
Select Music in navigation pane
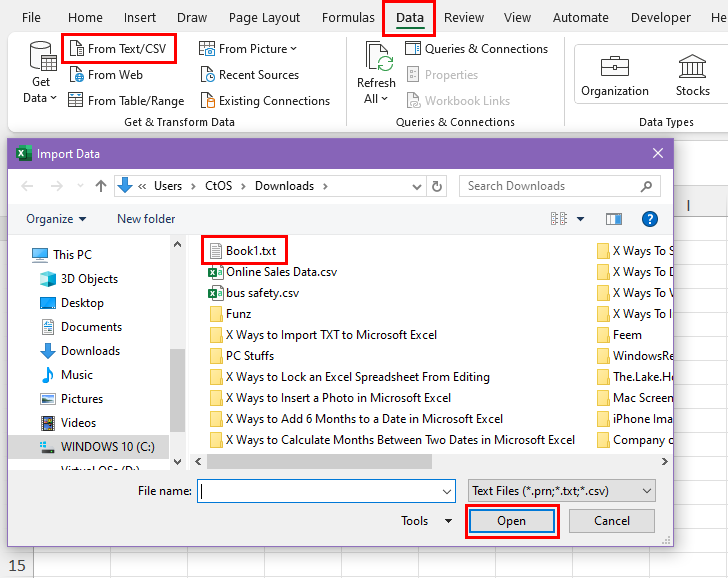pyautogui.click(x=67, y=375)
